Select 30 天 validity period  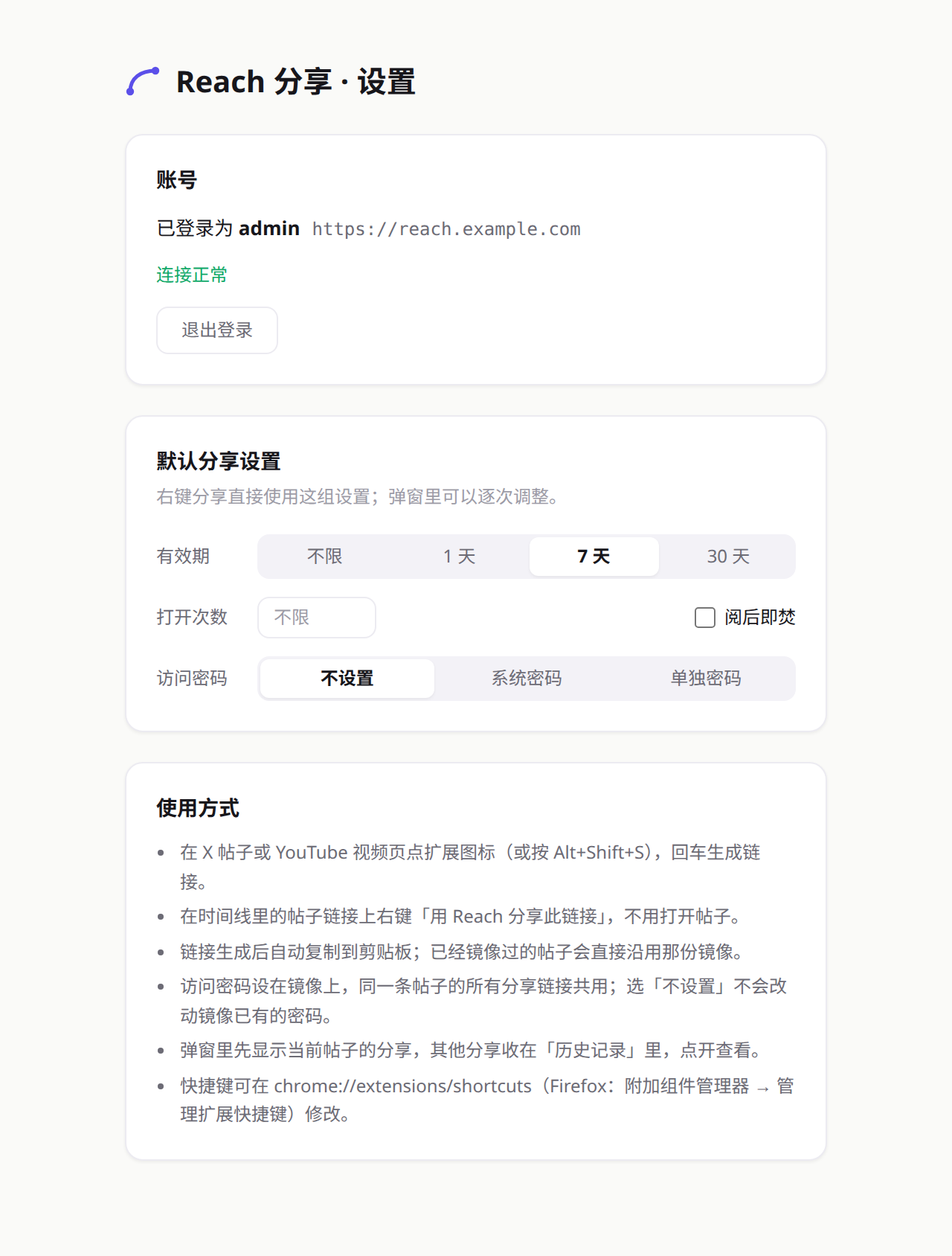coord(728,557)
